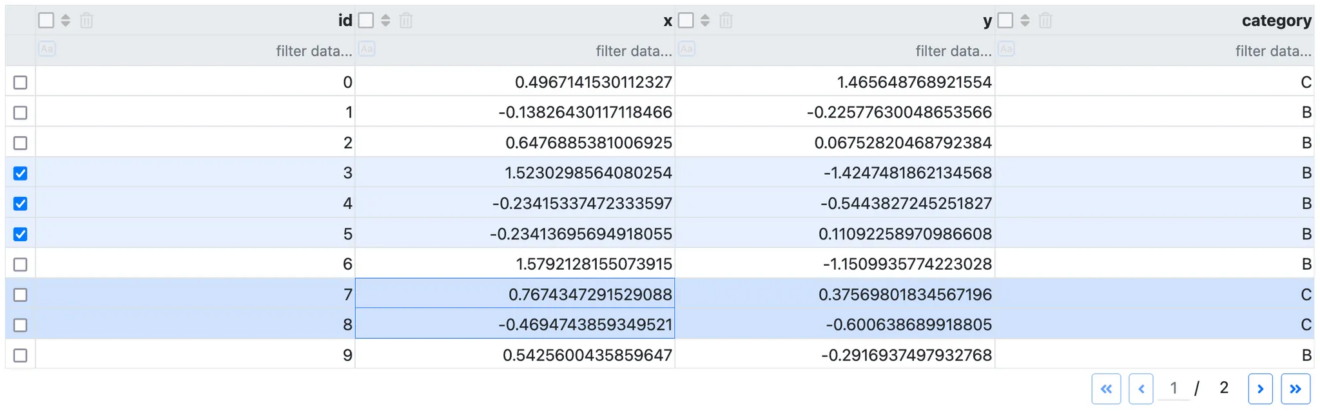Click the previous page arrow button

coord(1141,389)
